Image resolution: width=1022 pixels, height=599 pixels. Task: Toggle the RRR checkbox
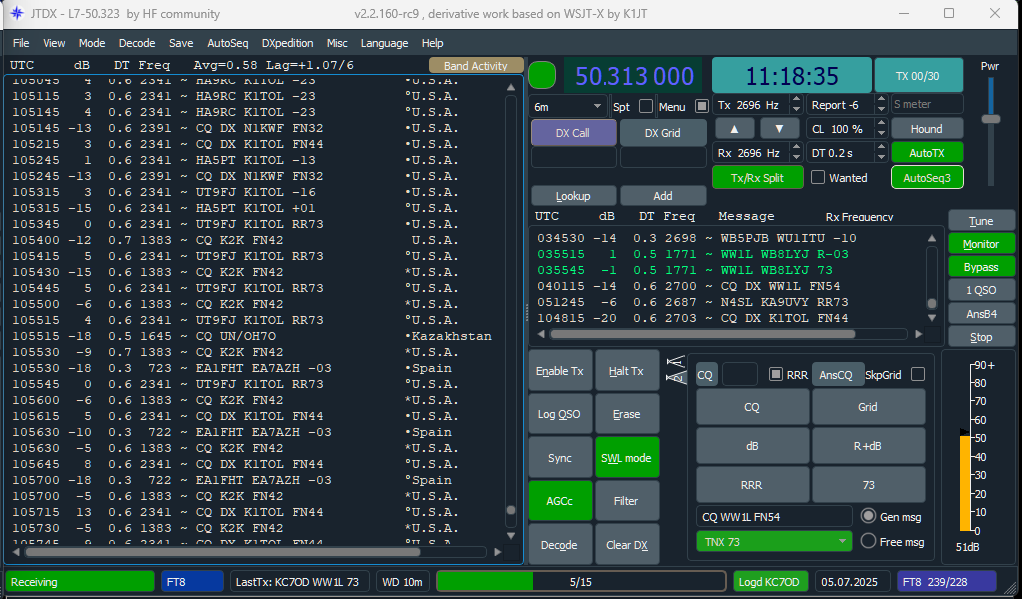coord(776,374)
